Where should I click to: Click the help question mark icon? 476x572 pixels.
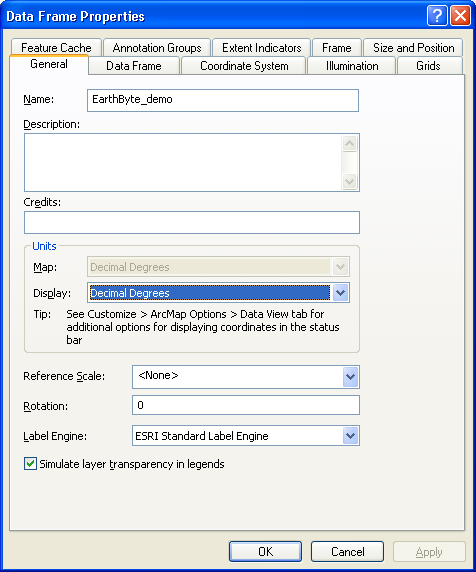point(437,16)
